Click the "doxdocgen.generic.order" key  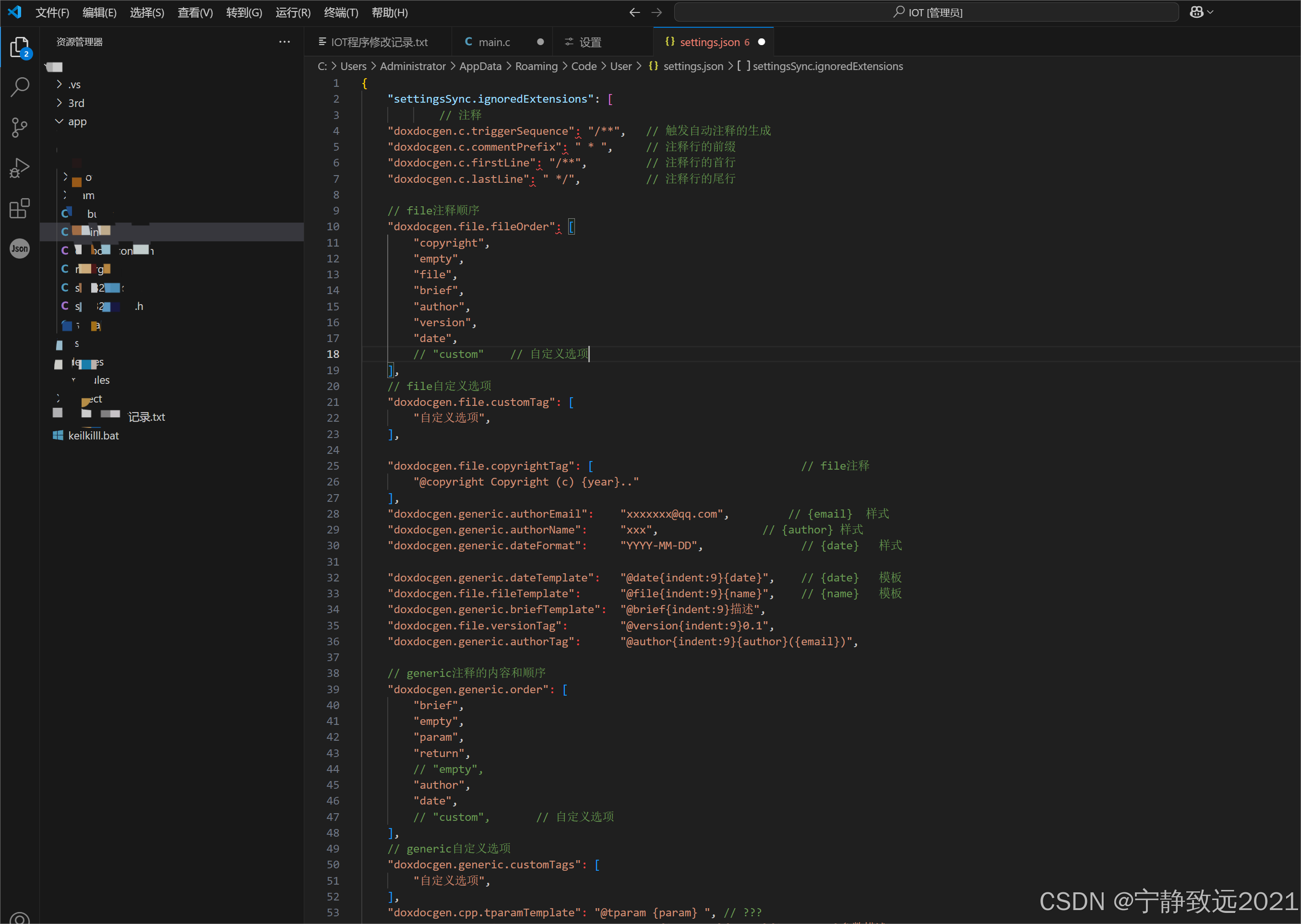(468, 689)
